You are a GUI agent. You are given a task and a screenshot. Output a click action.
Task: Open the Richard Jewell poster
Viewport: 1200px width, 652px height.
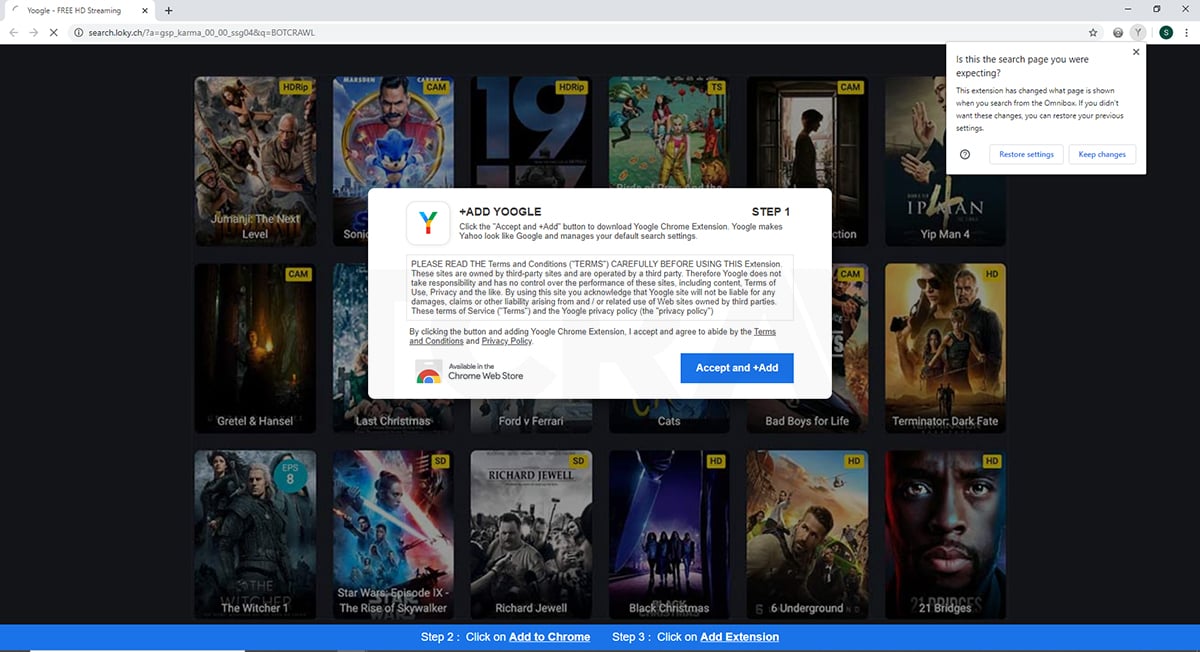pos(531,535)
